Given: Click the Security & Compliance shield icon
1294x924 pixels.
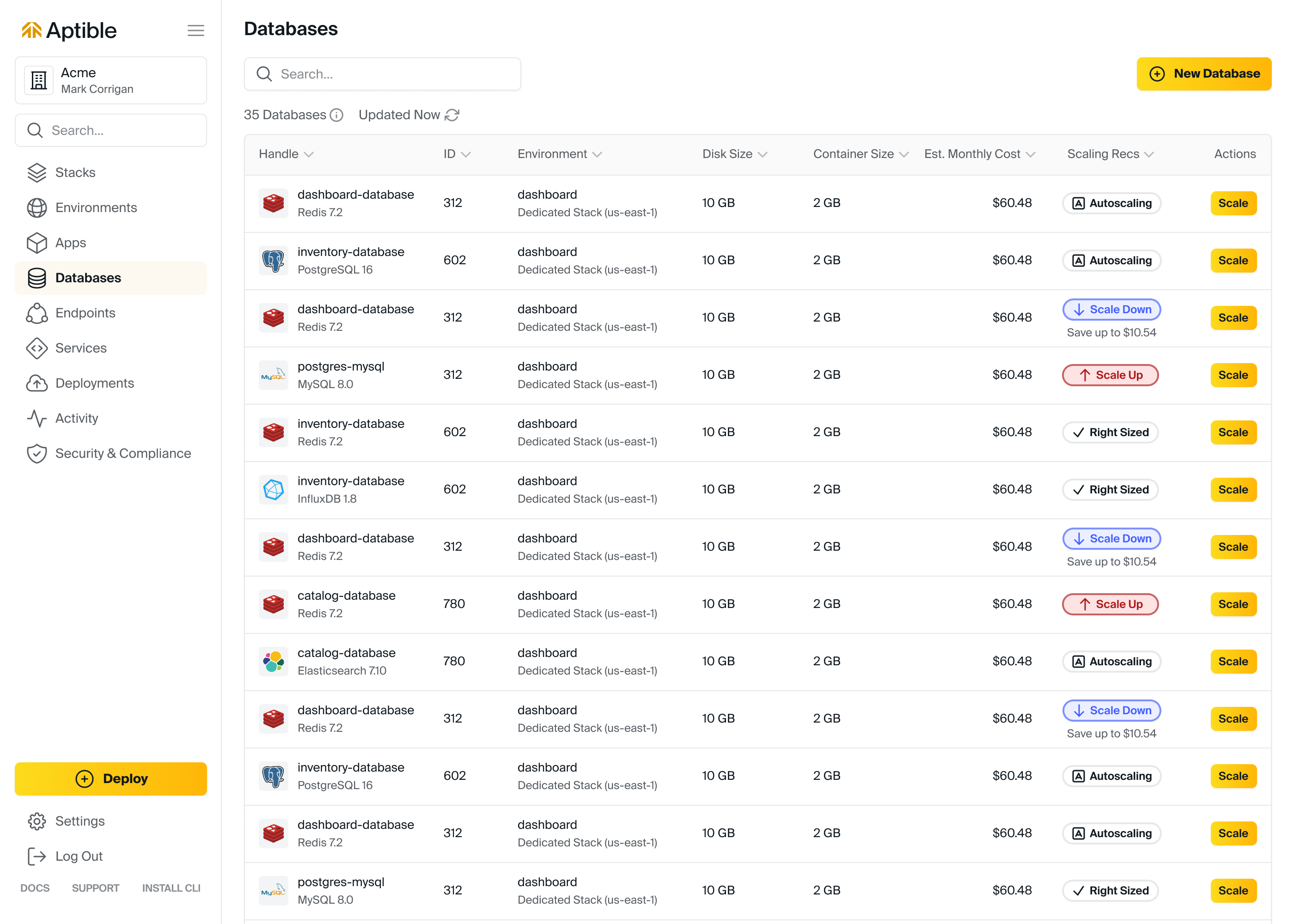Looking at the screenshot, I should tap(37, 454).
